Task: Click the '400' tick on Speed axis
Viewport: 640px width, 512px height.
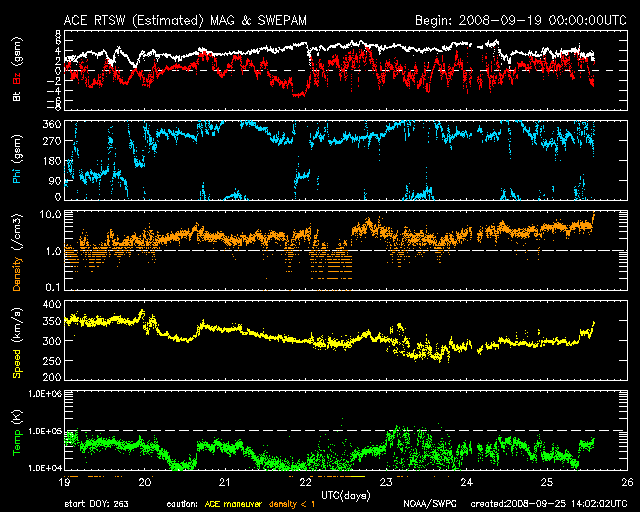Action: (52, 305)
